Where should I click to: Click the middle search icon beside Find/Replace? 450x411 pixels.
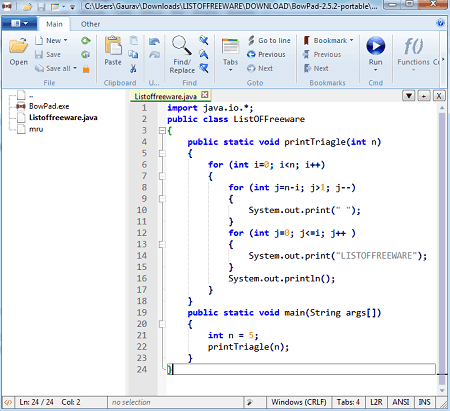203,54
